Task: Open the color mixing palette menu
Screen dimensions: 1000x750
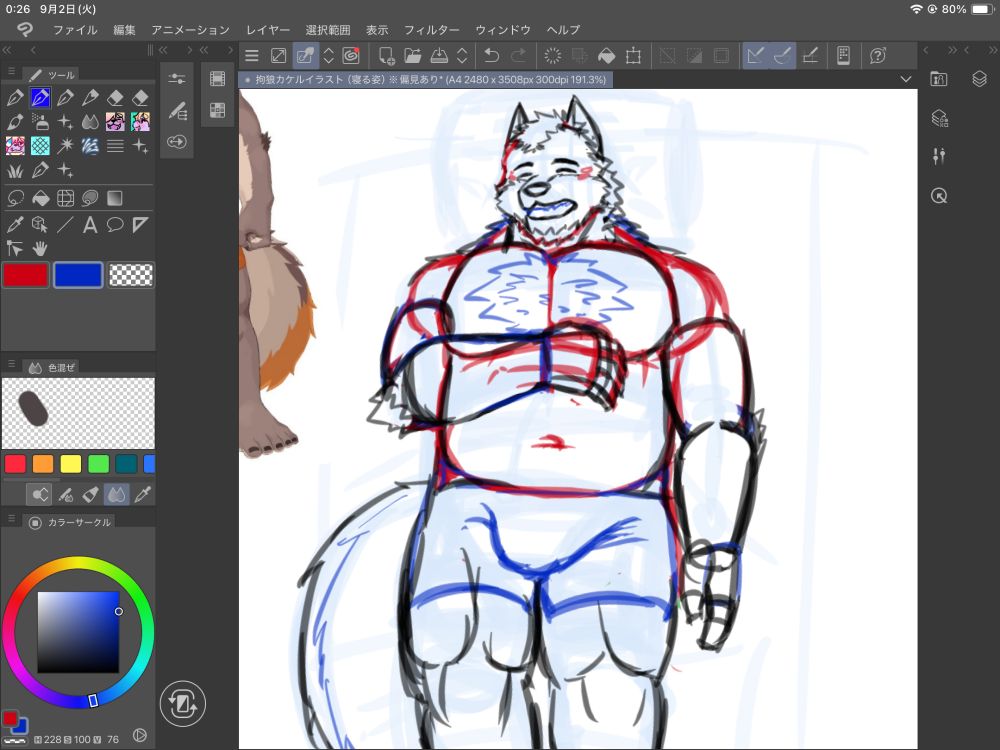Action: click(11, 364)
